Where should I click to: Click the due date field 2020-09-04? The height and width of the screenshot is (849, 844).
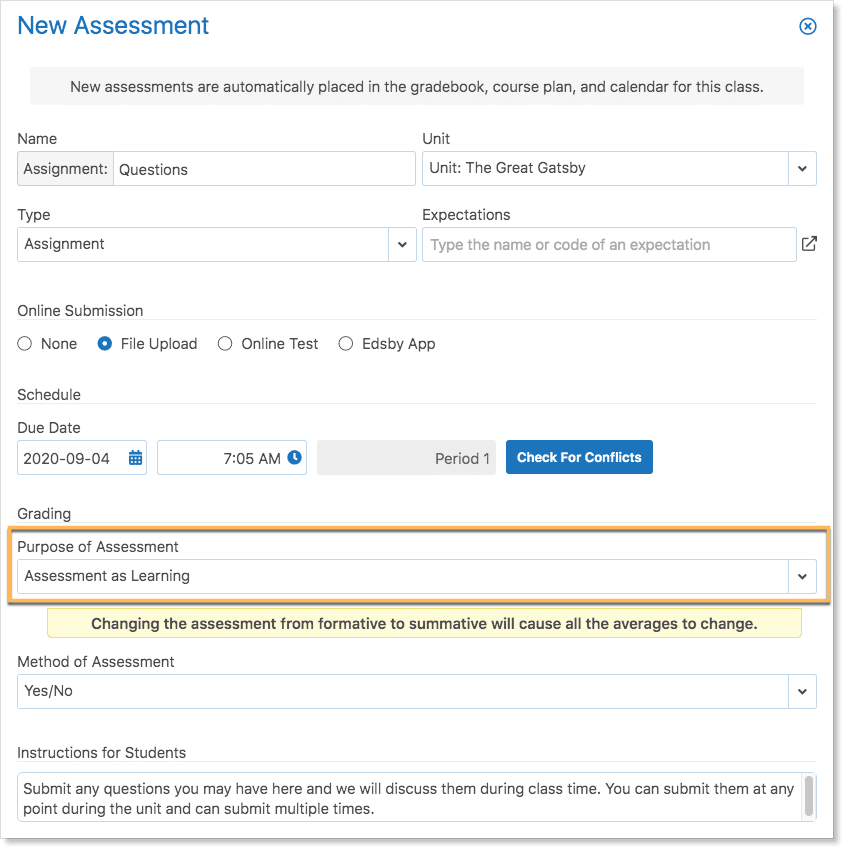(x=71, y=458)
